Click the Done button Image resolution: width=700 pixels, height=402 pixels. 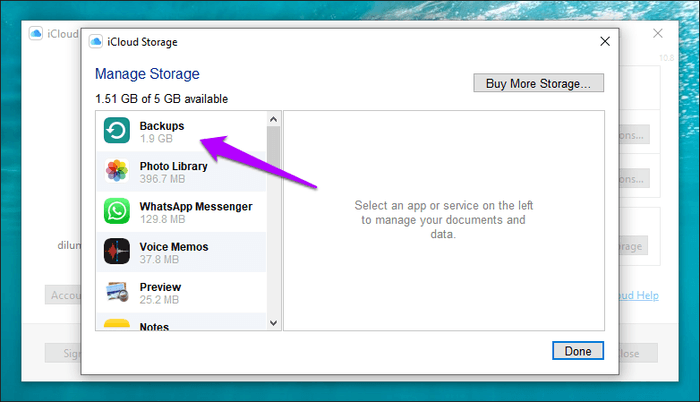point(578,351)
